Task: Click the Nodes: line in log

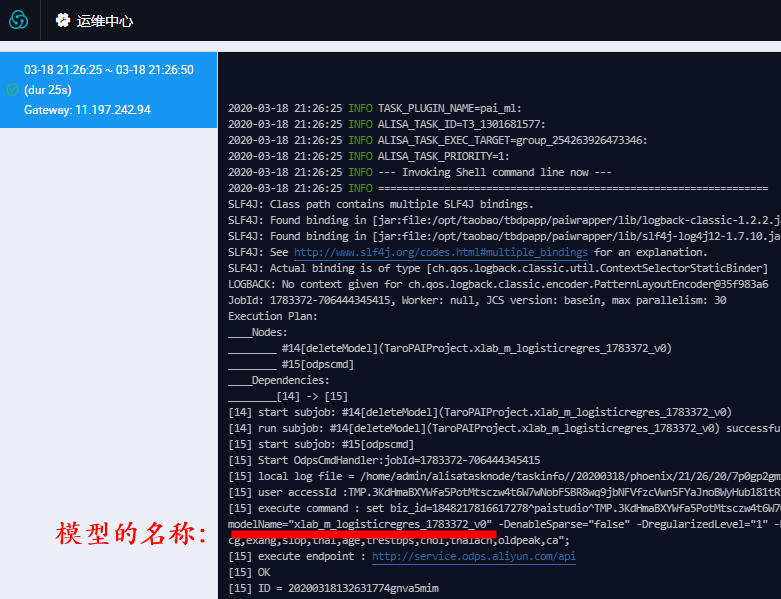Action: (258, 332)
